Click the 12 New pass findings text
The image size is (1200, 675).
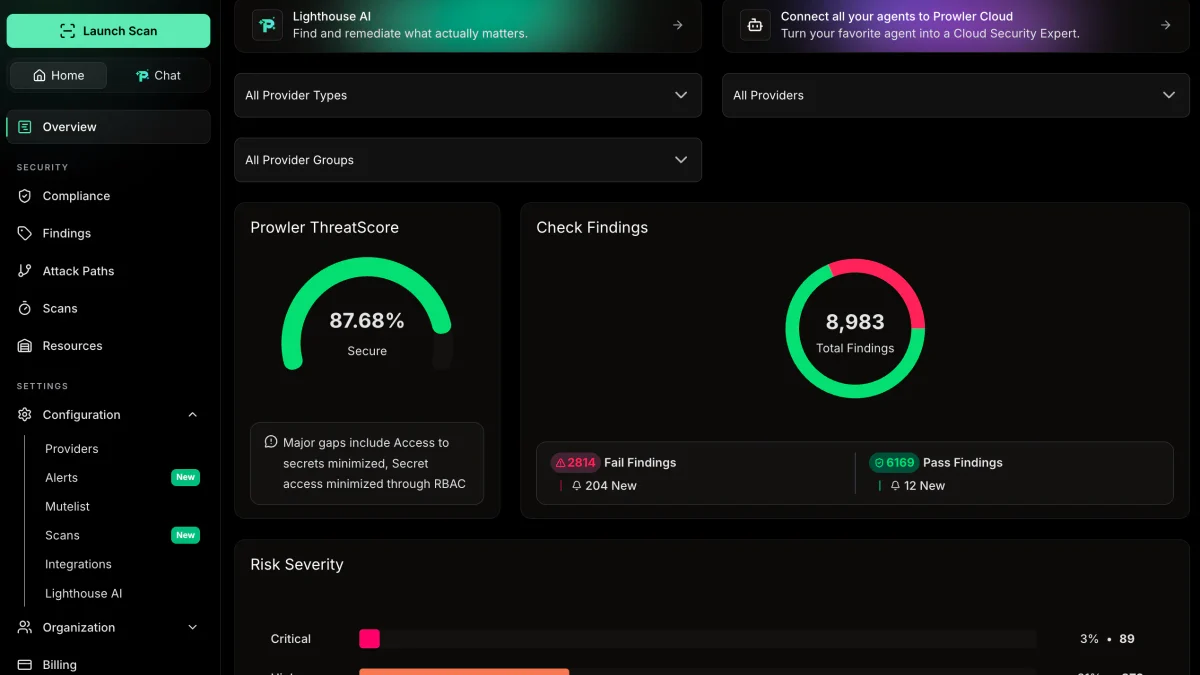[x=925, y=486]
